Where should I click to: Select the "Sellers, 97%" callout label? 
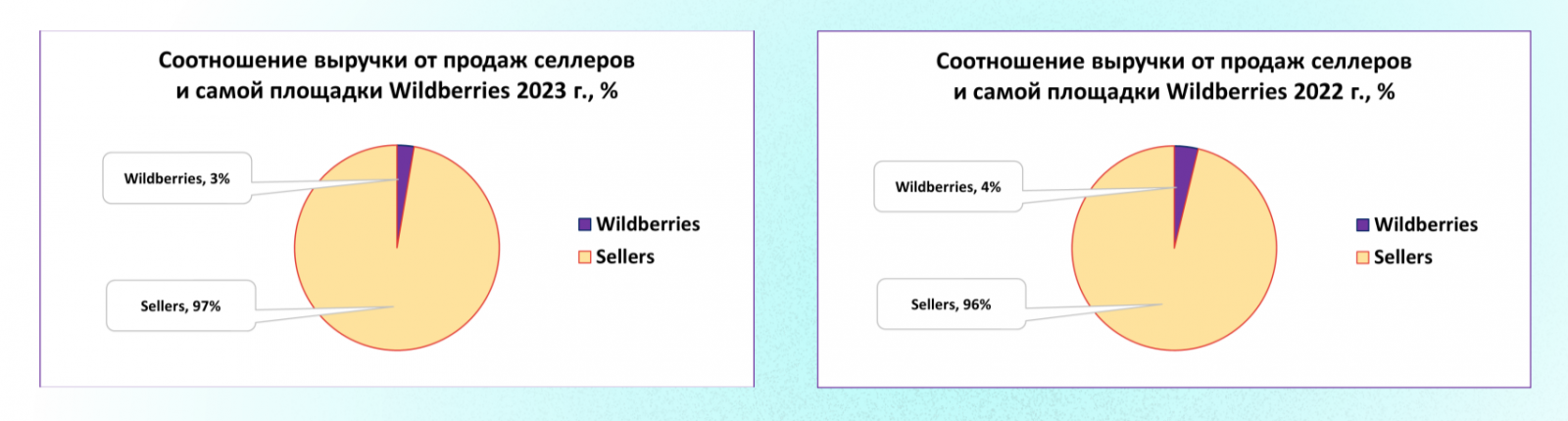coord(180,306)
